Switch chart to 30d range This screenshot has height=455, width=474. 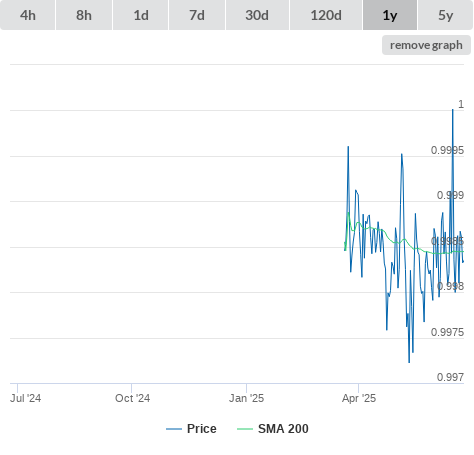(x=257, y=15)
